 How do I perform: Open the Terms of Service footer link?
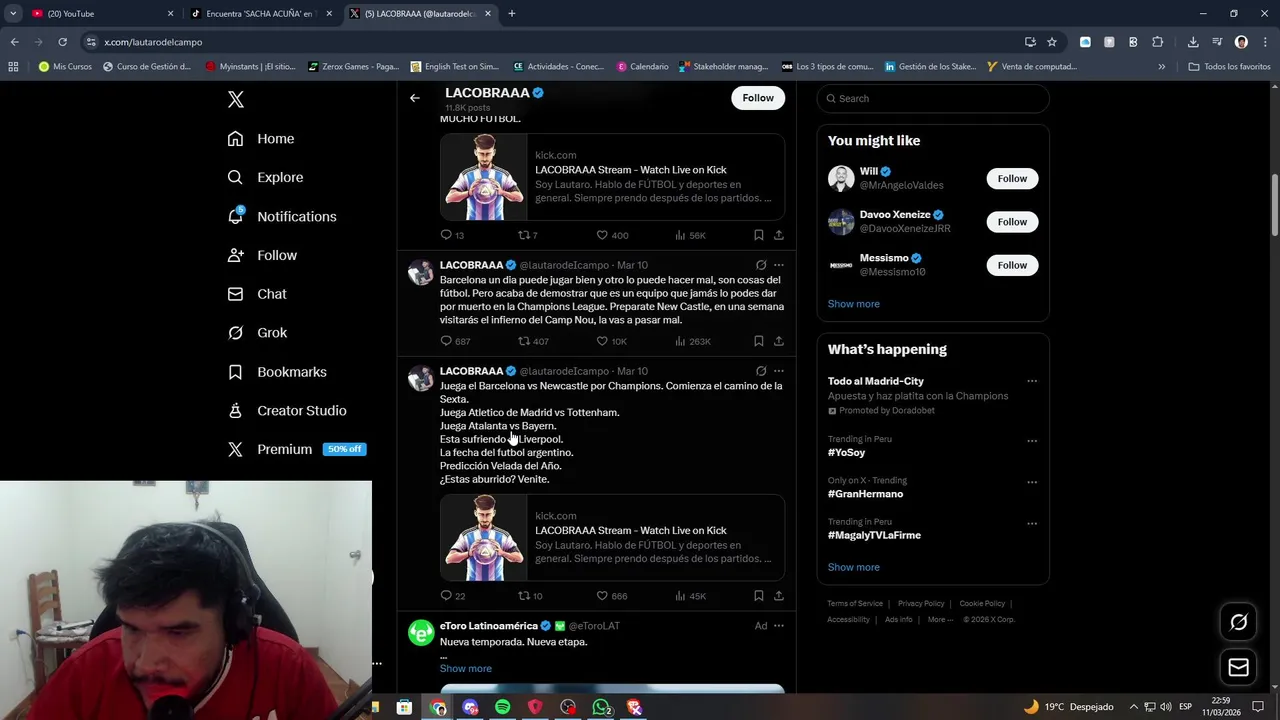[855, 604]
